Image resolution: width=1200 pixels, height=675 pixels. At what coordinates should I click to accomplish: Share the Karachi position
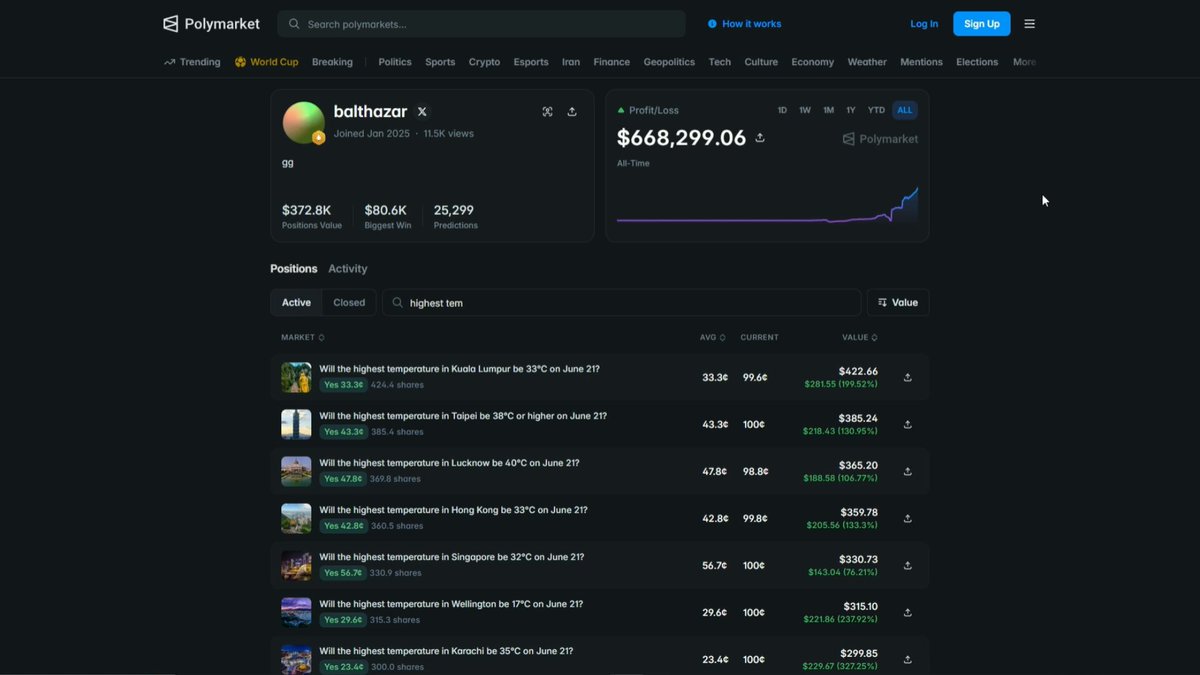point(908,660)
